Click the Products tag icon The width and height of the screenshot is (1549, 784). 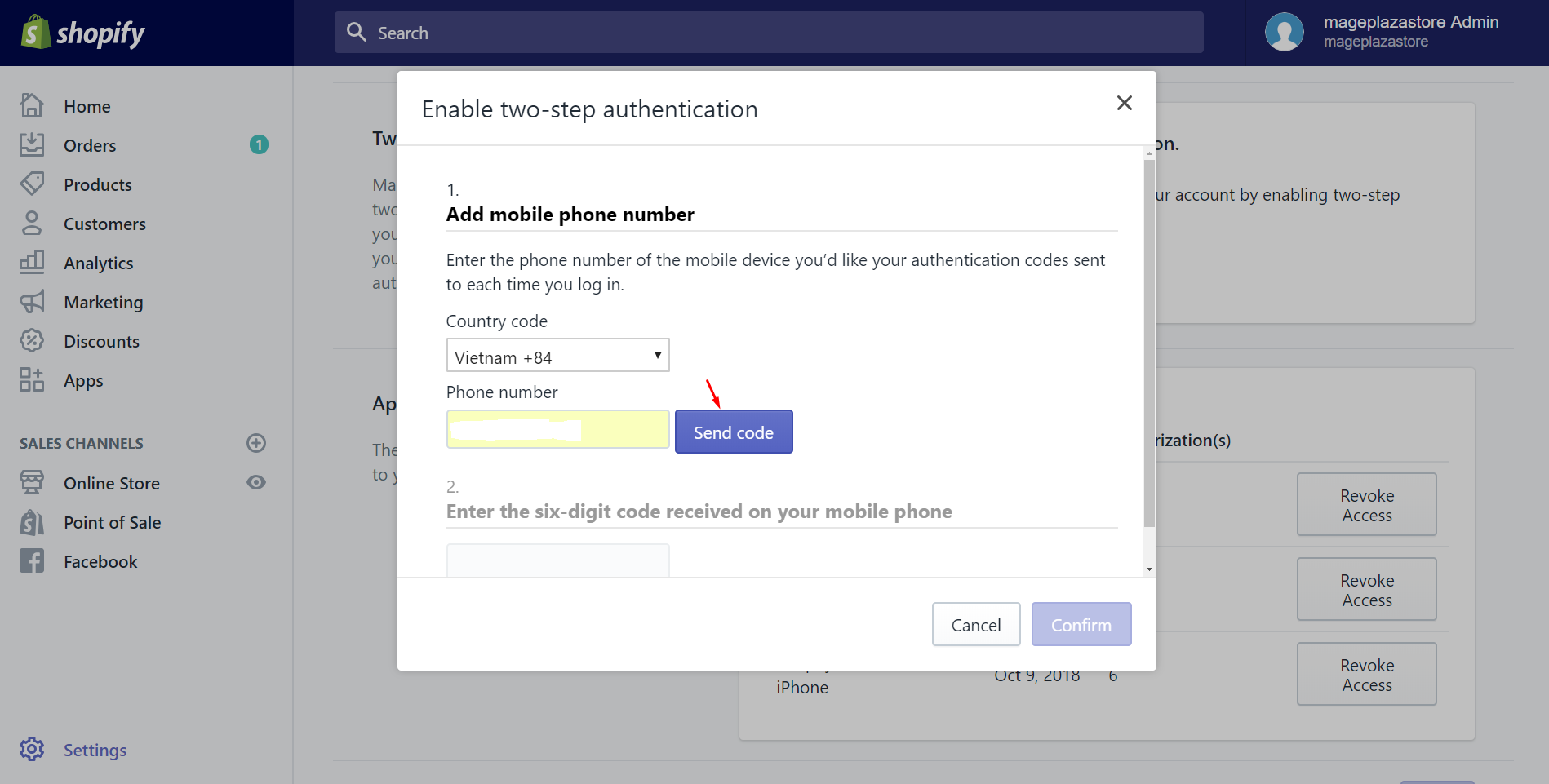tap(32, 184)
